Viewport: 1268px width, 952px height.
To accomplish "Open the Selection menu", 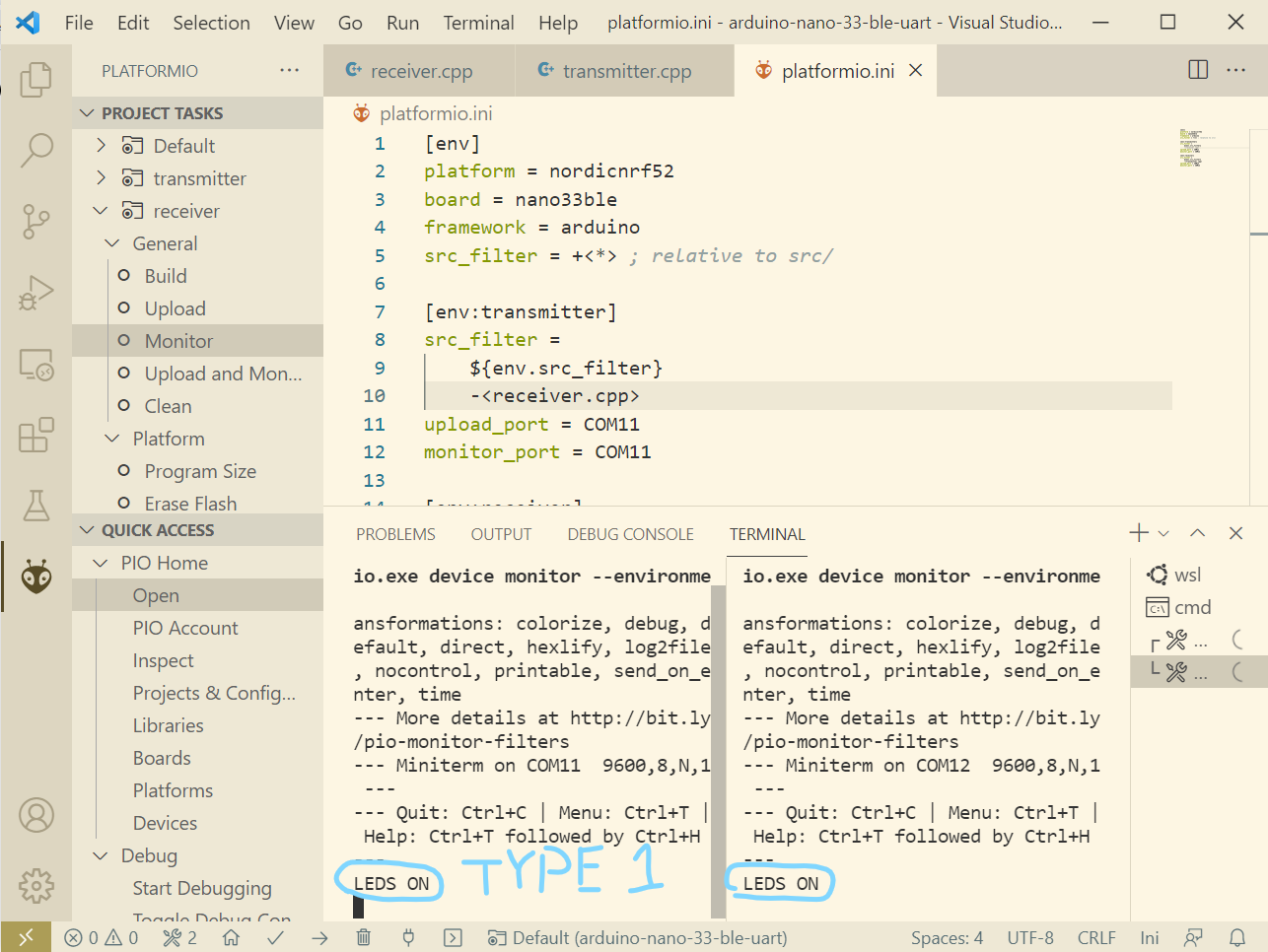I will pyautogui.click(x=211, y=23).
